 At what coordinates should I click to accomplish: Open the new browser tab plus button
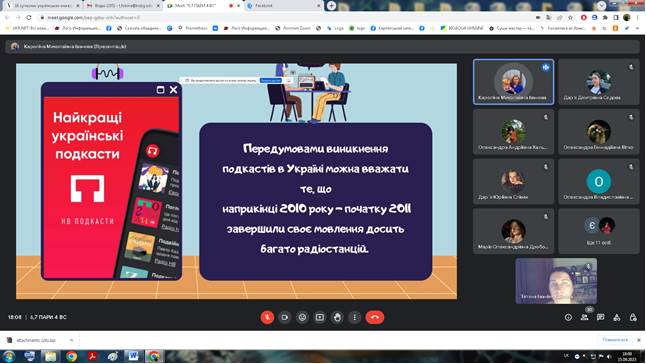tap(331, 6)
